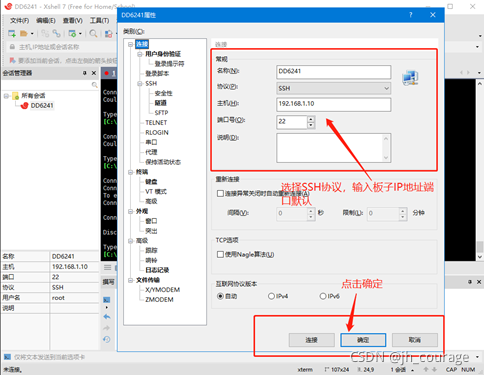Click the magnifier search toolbar icon

(93, 33)
